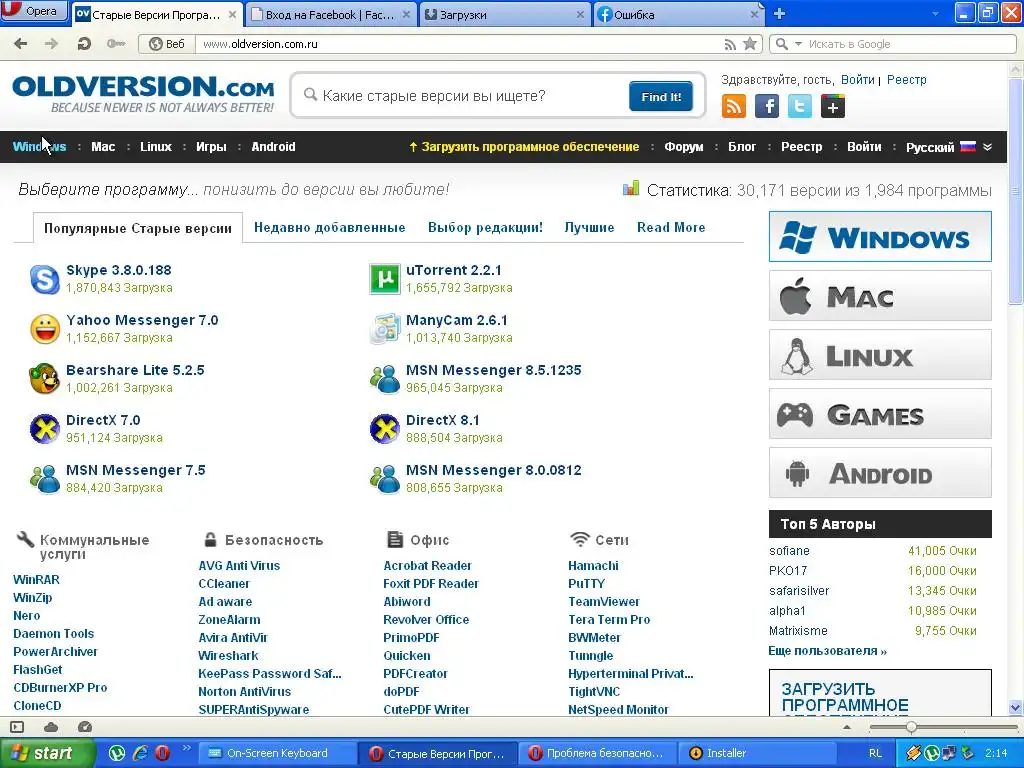Viewport: 1024px width, 768px height.
Task: Switch to the Facebook login tab
Action: click(x=330, y=14)
